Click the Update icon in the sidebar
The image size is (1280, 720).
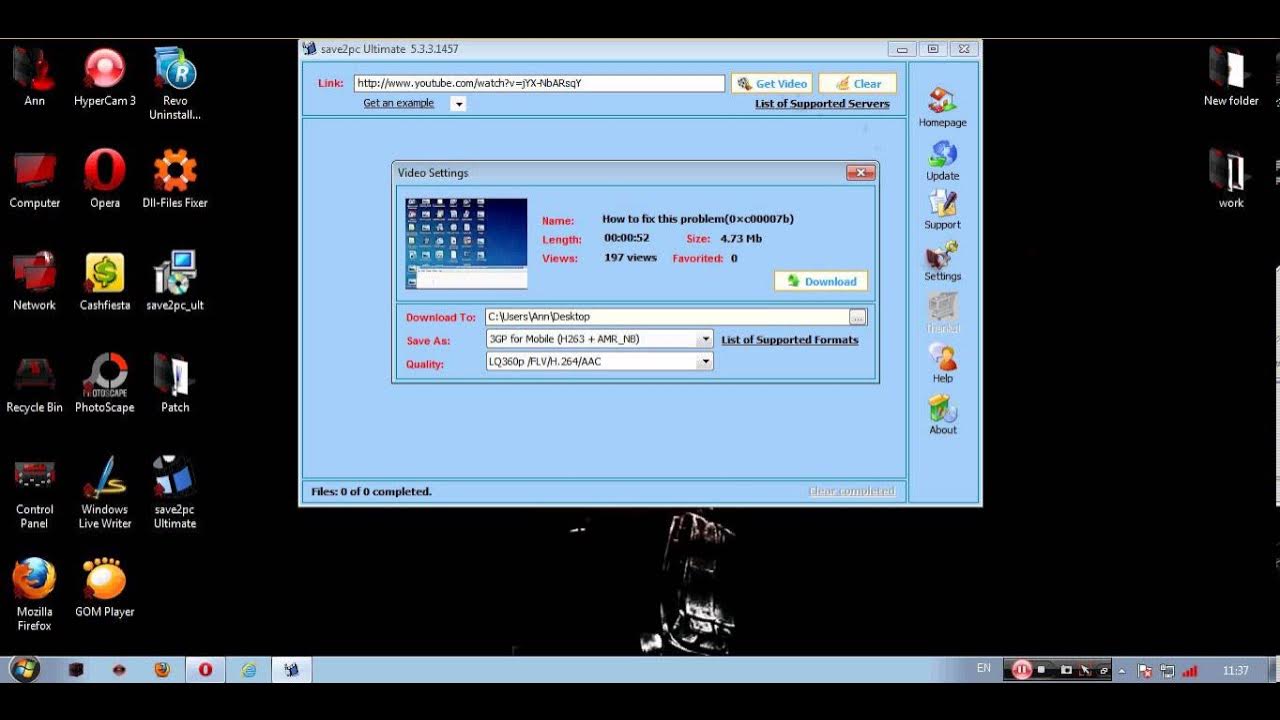[942, 161]
